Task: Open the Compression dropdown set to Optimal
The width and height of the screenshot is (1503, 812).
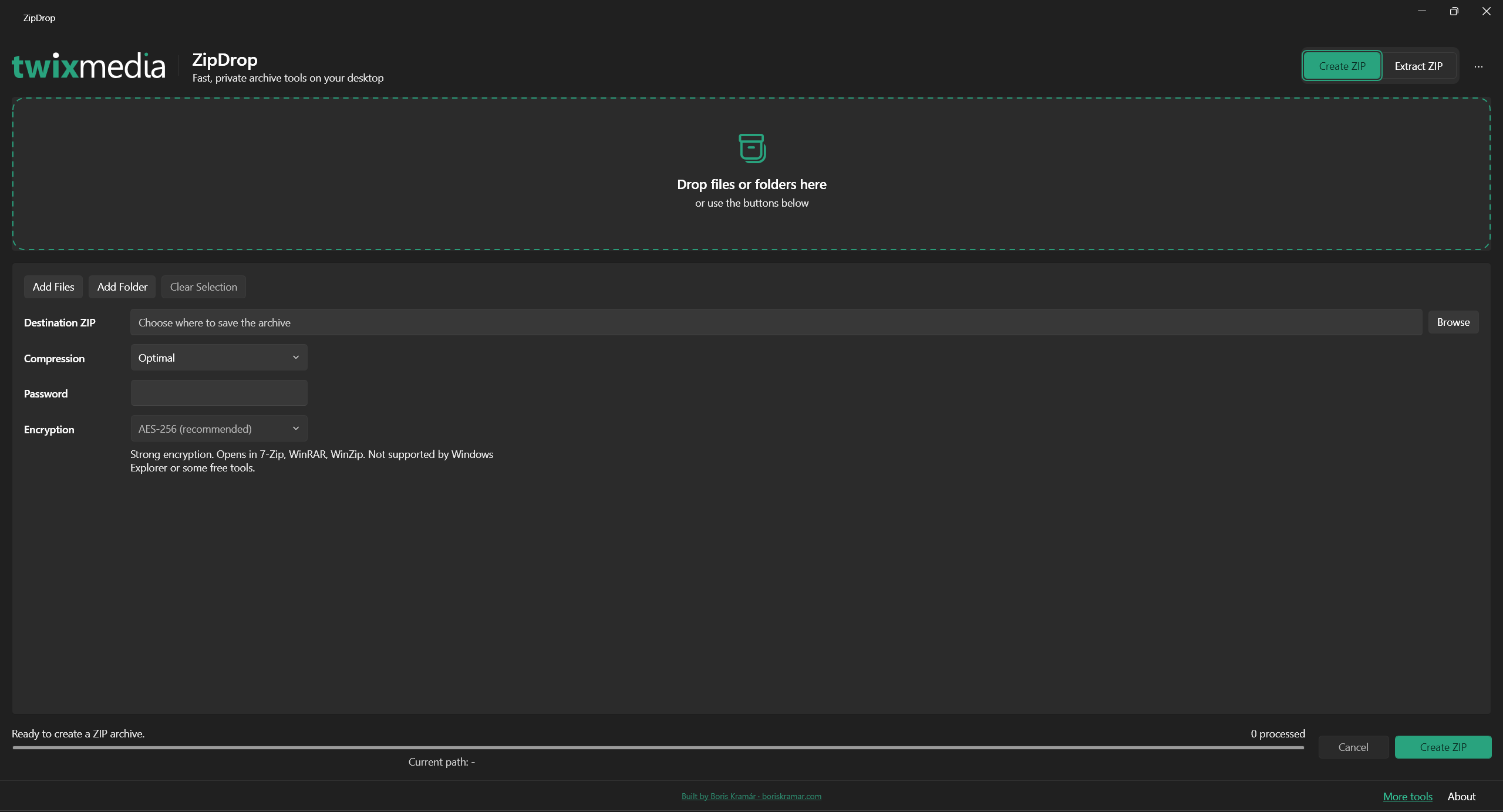Action: [219, 358]
